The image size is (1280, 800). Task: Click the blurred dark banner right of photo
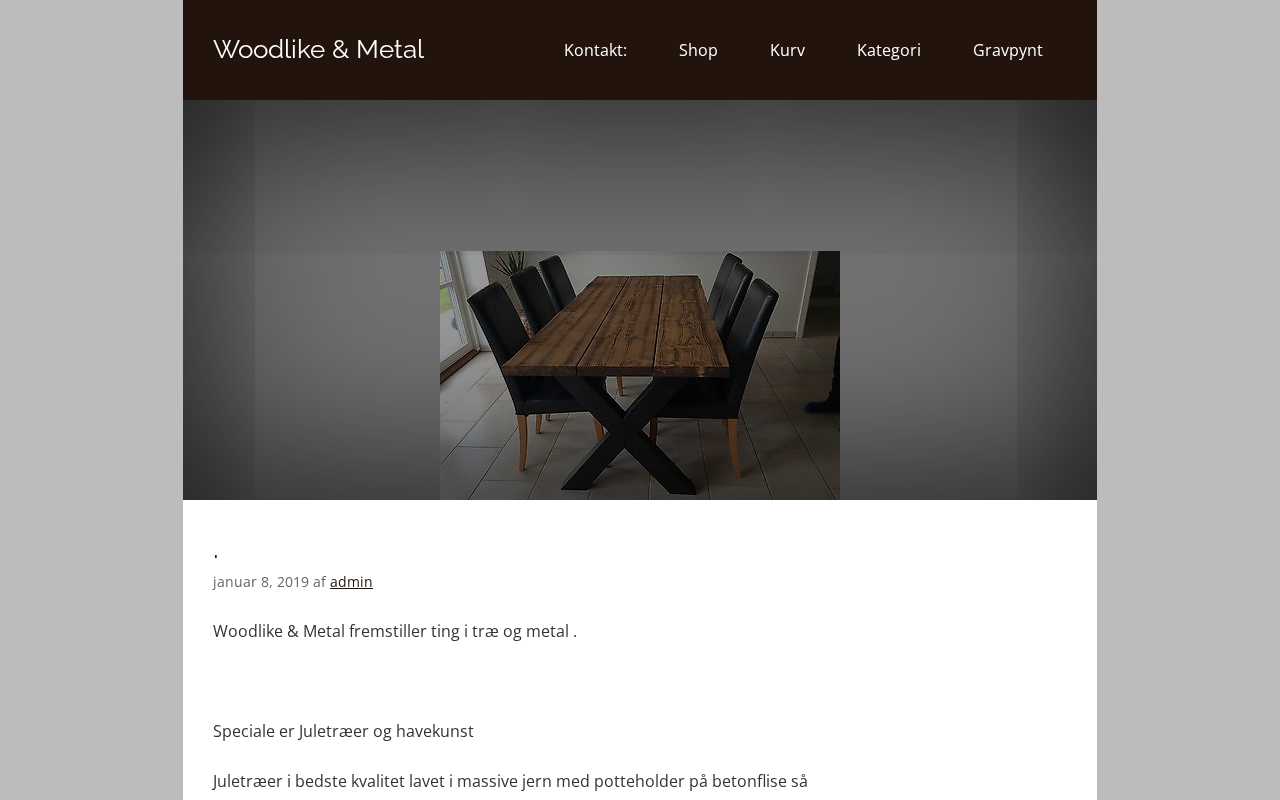click(x=968, y=300)
